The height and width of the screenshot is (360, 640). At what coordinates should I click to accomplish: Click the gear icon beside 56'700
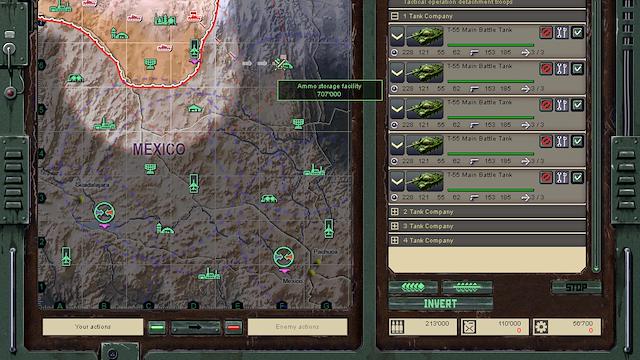tap(541, 327)
